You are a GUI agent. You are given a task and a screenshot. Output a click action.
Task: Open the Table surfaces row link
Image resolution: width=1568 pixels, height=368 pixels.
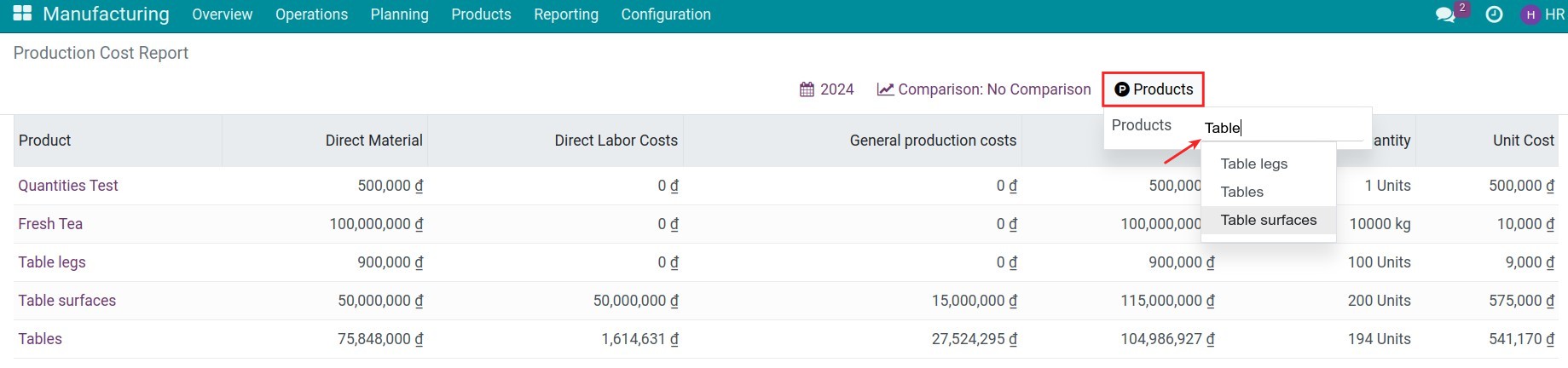[67, 301]
